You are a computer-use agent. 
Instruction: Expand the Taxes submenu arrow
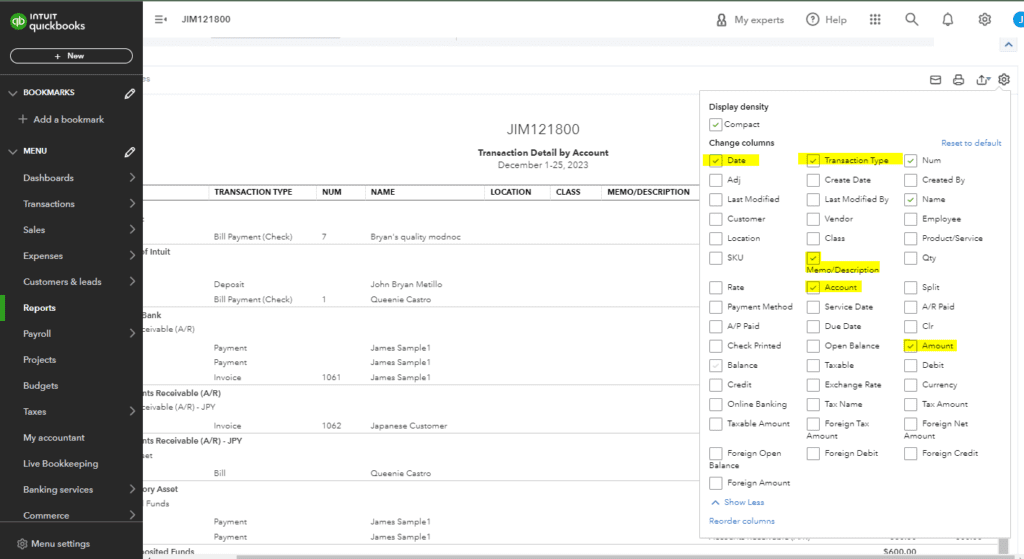[132, 411]
